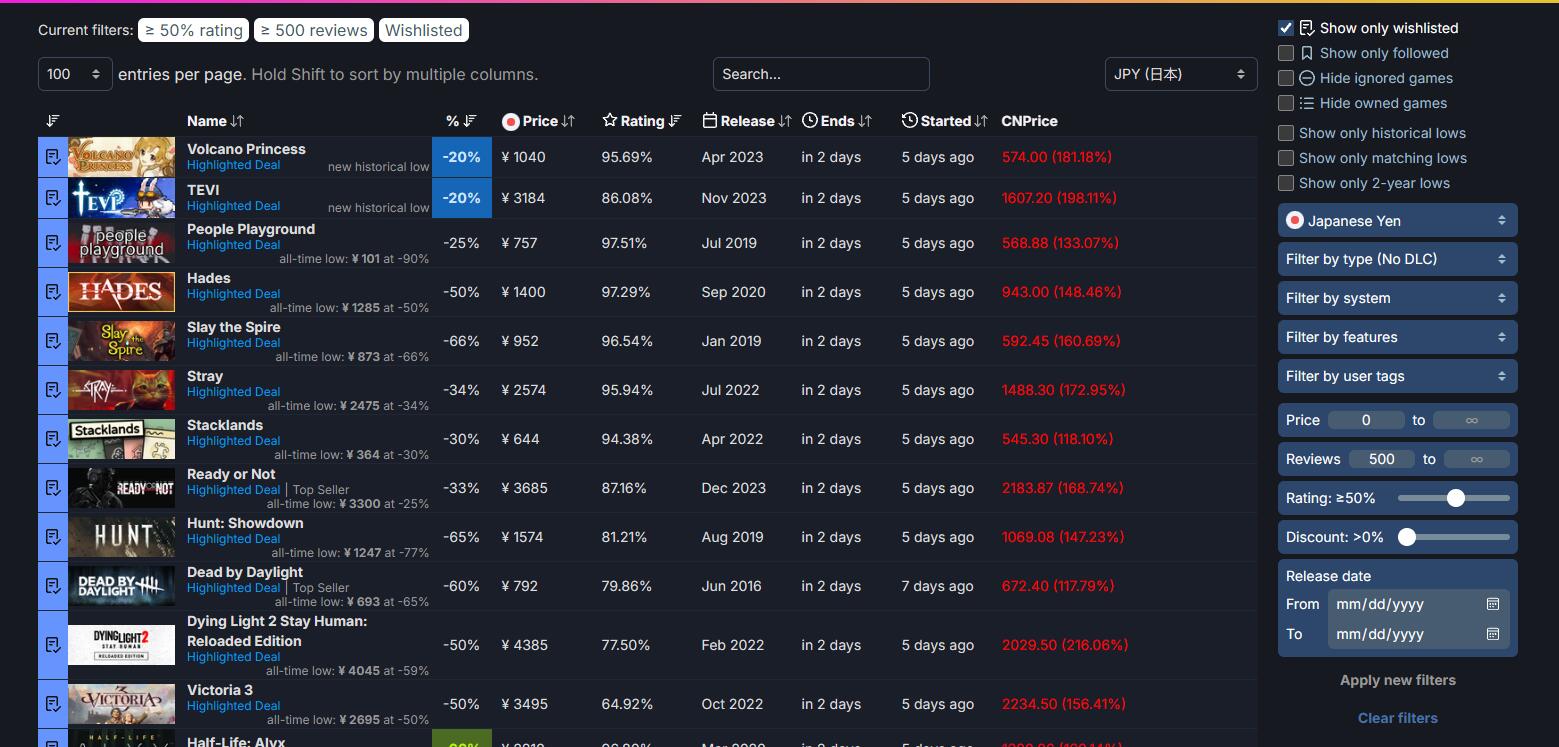Click wishlist icon in TEVI row
Image resolution: width=1559 pixels, height=747 pixels.
tap(52, 198)
